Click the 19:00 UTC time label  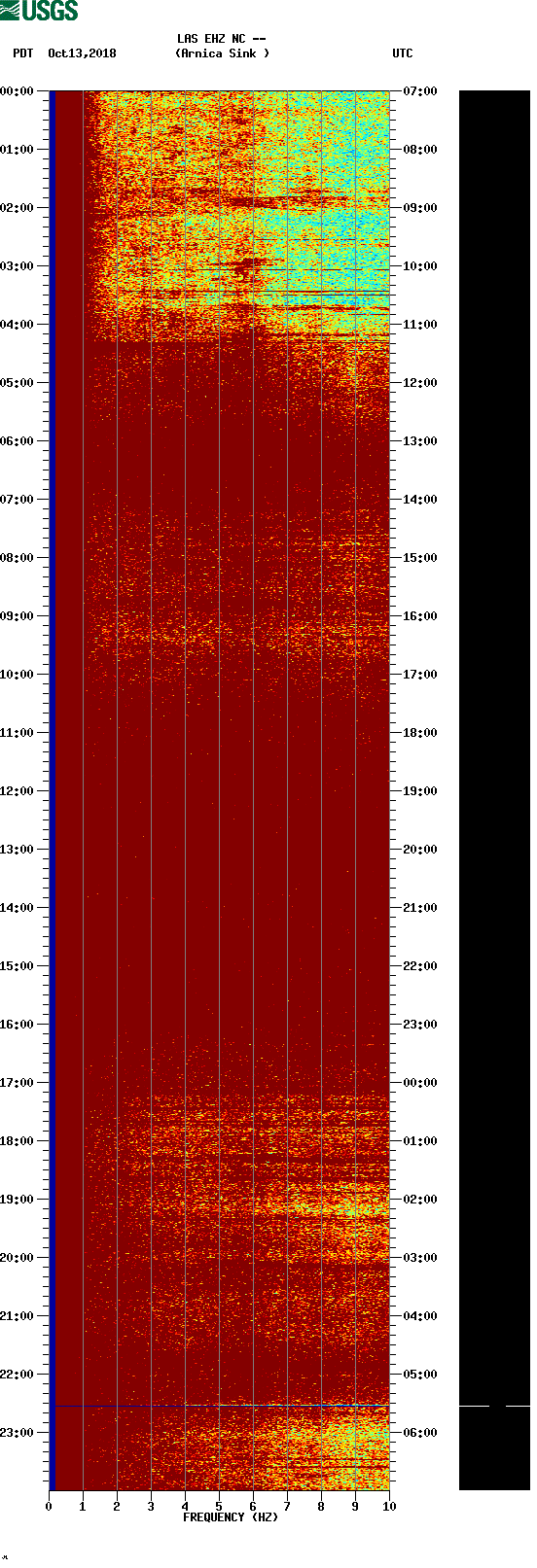click(420, 791)
